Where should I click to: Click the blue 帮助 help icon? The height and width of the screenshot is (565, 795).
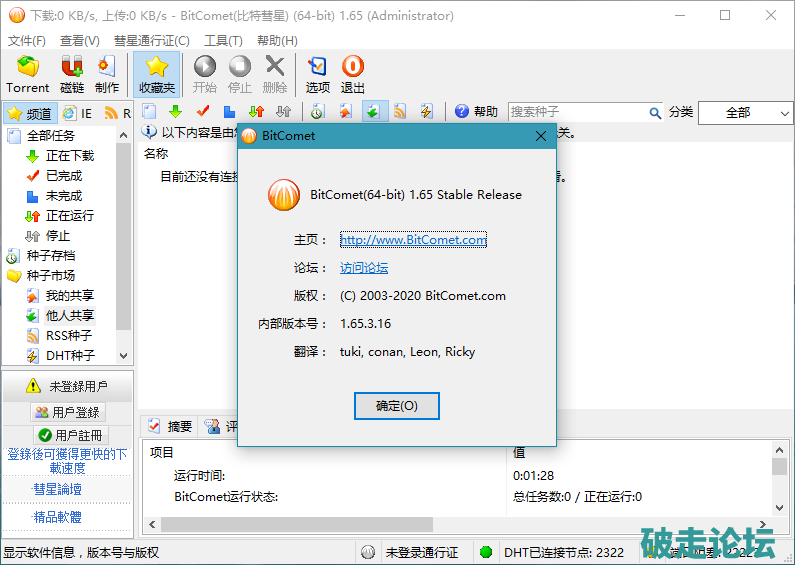click(x=463, y=112)
